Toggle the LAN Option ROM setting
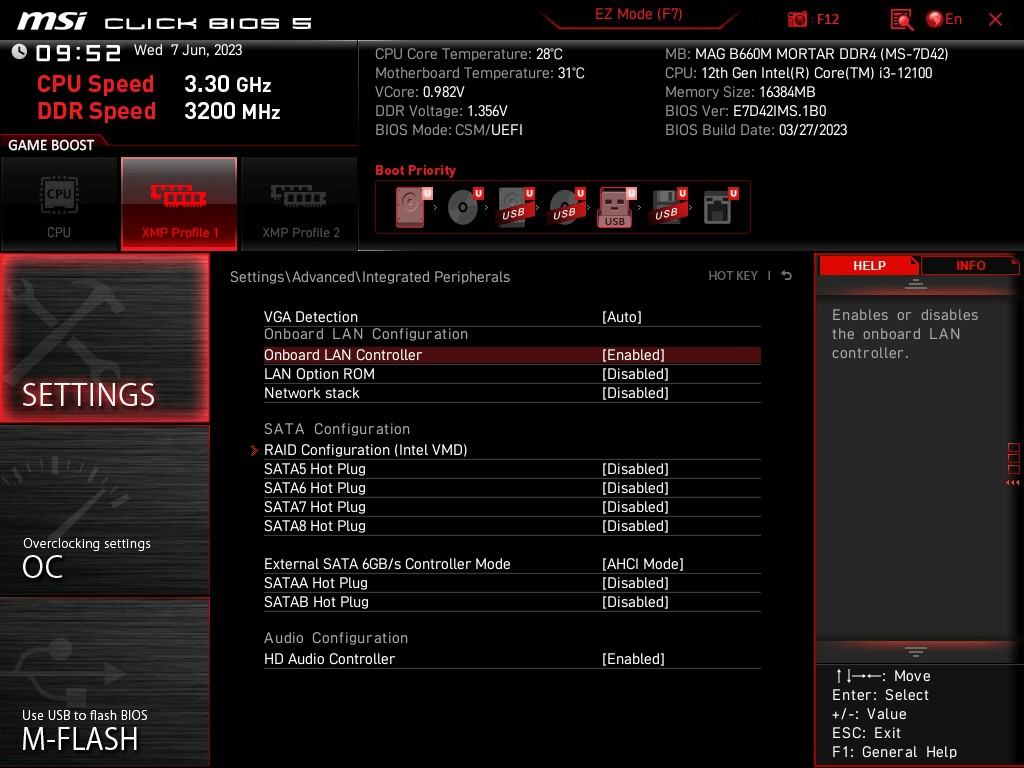Viewport: 1024px width, 768px height. pyautogui.click(x=512, y=374)
